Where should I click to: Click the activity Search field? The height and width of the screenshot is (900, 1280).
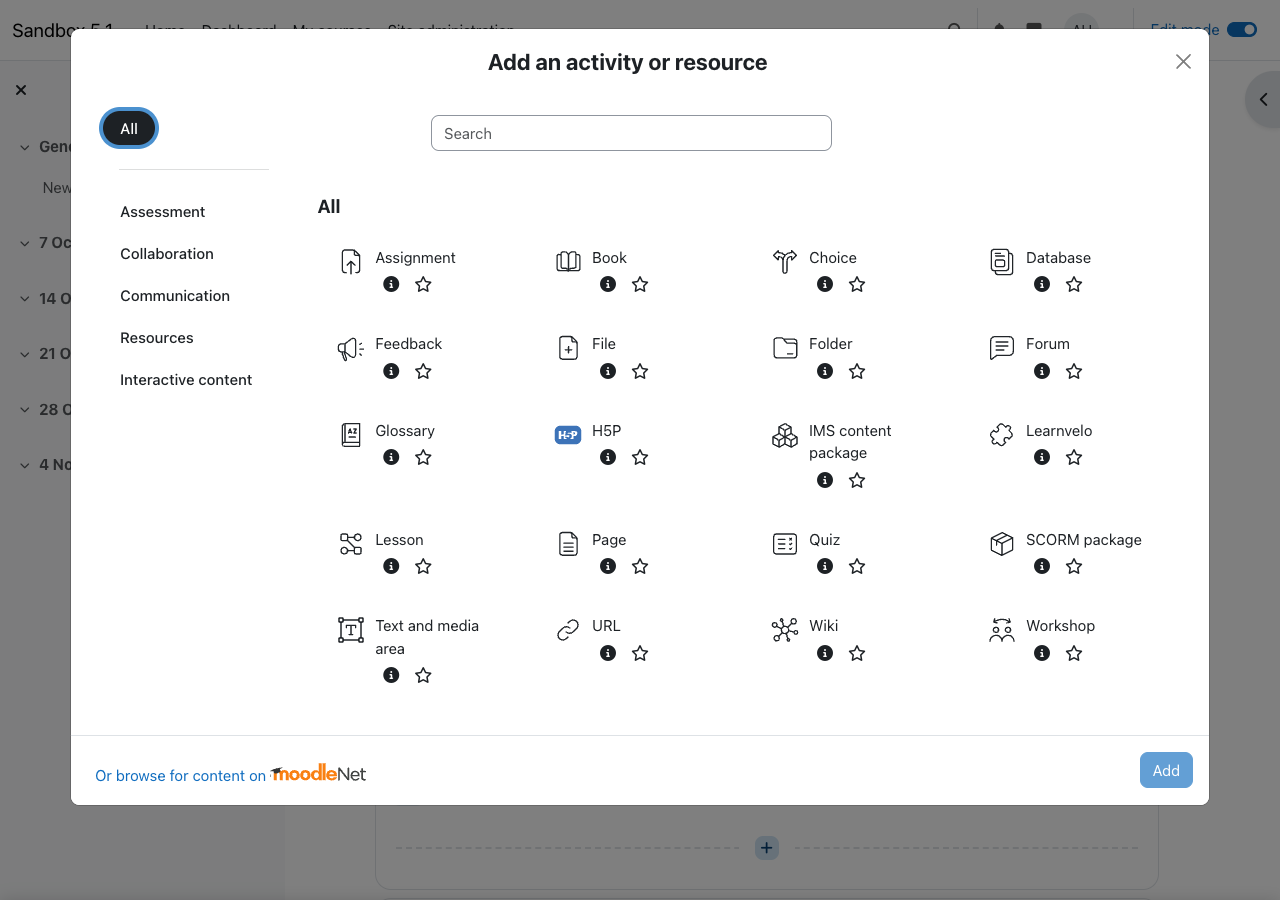(x=631, y=133)
